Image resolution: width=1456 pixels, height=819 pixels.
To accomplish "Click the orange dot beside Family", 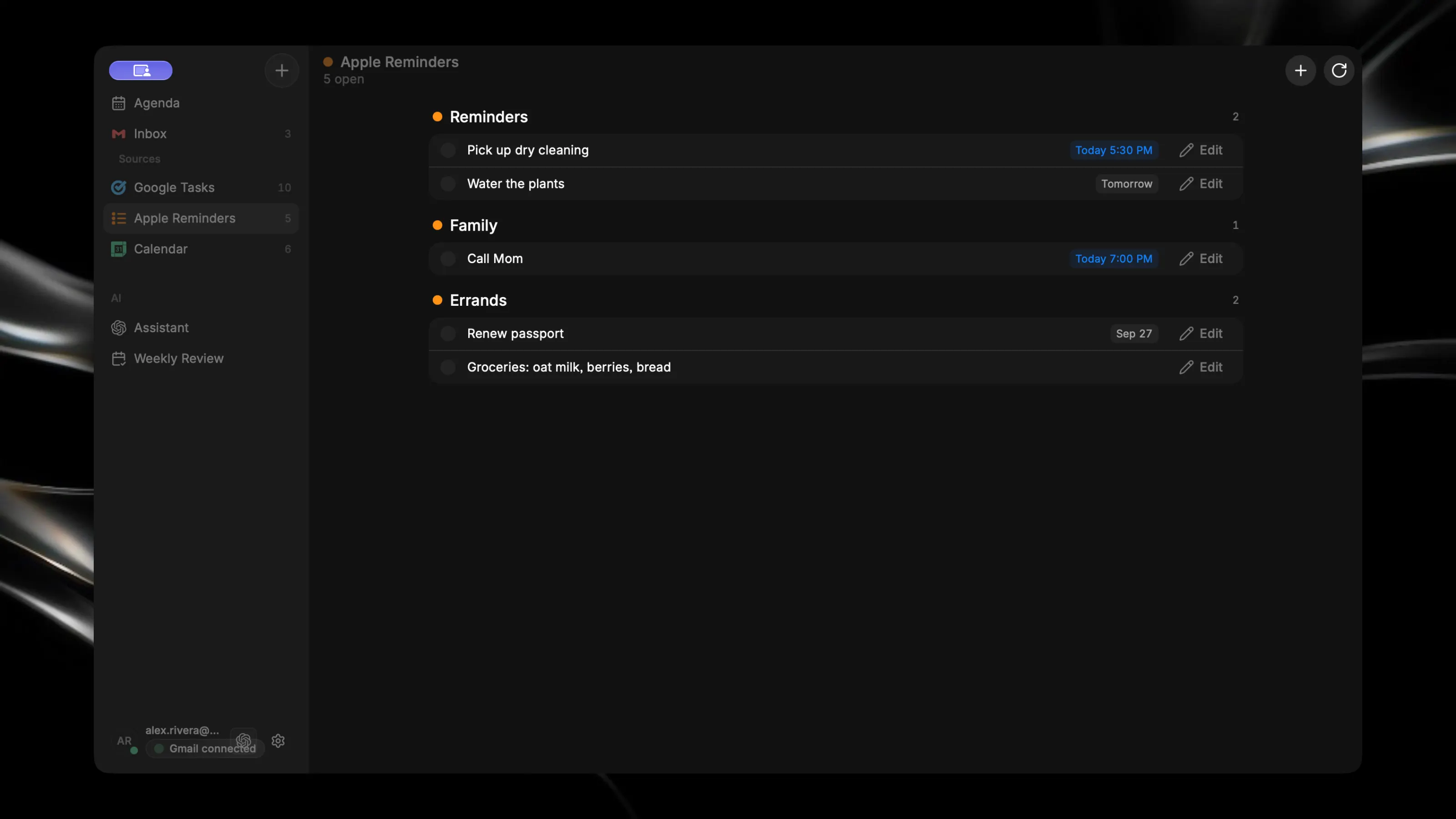I will click(437, 225).
